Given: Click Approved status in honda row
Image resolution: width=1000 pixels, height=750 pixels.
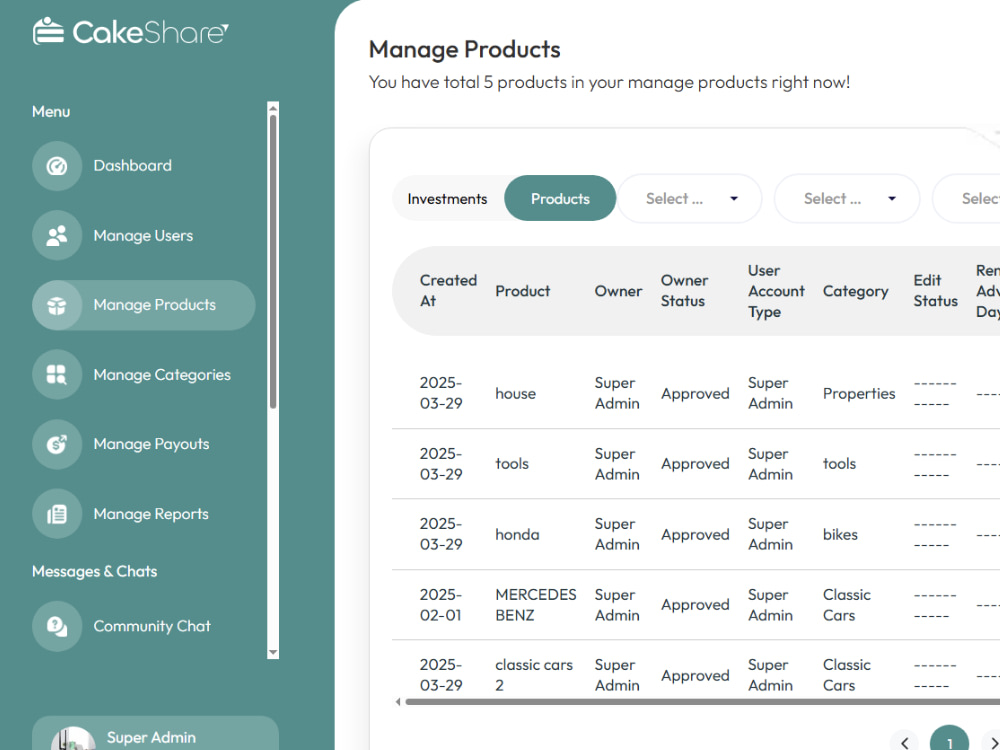Looking at the screenshot, I should point(695,534).
